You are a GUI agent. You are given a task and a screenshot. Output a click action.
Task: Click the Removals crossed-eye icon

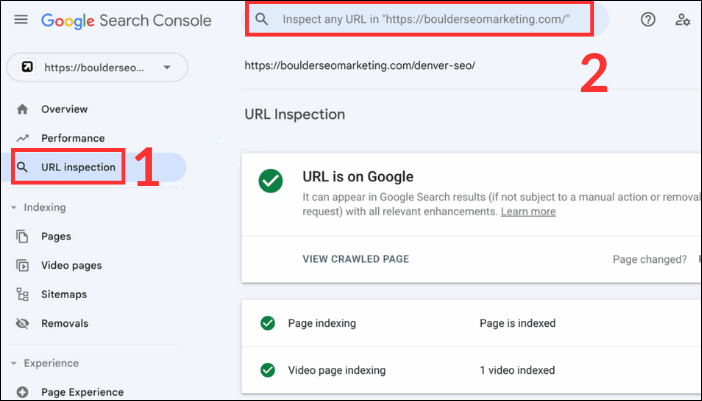(22, 323)
